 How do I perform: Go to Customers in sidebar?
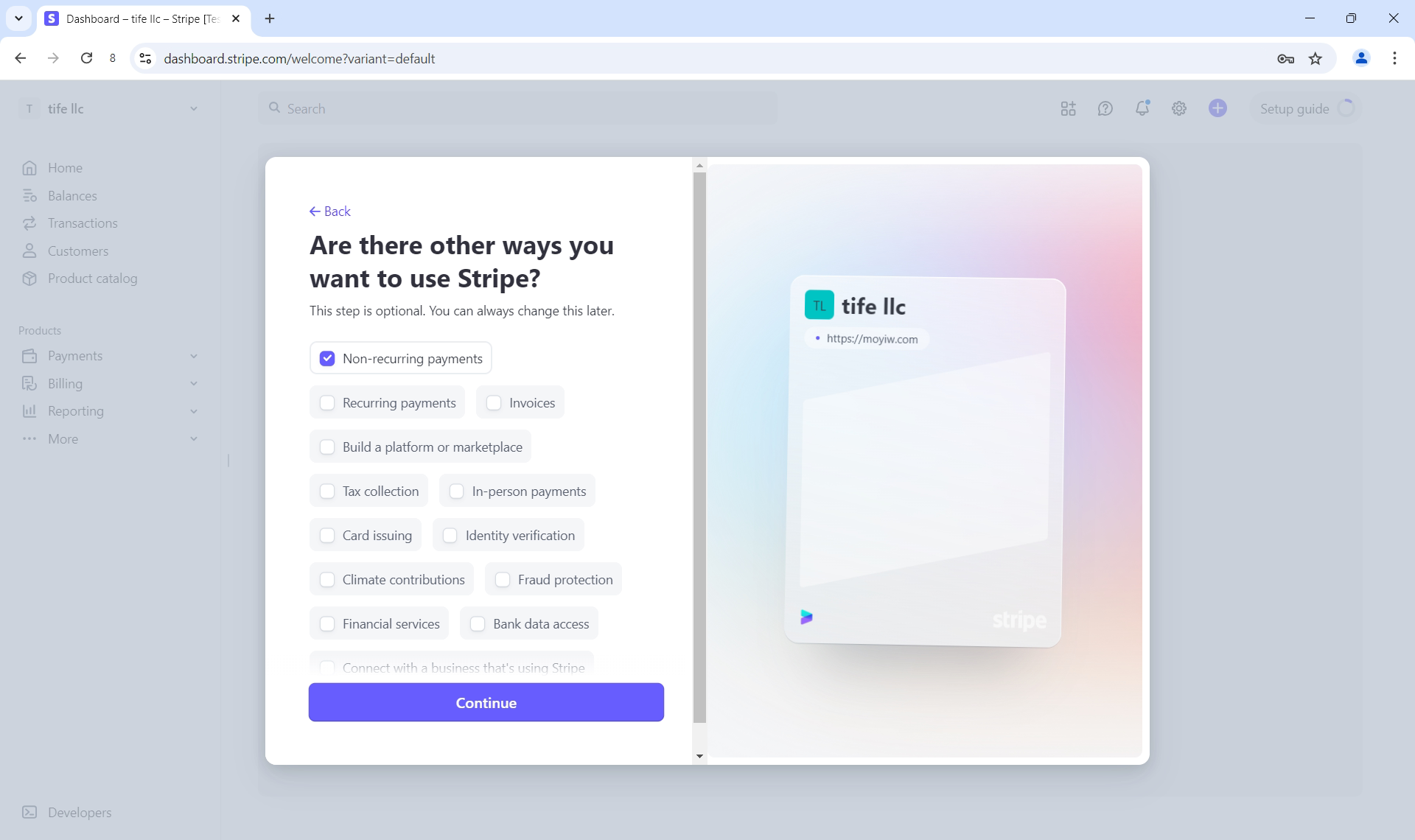pyautogui.click(x=77, y=251)
